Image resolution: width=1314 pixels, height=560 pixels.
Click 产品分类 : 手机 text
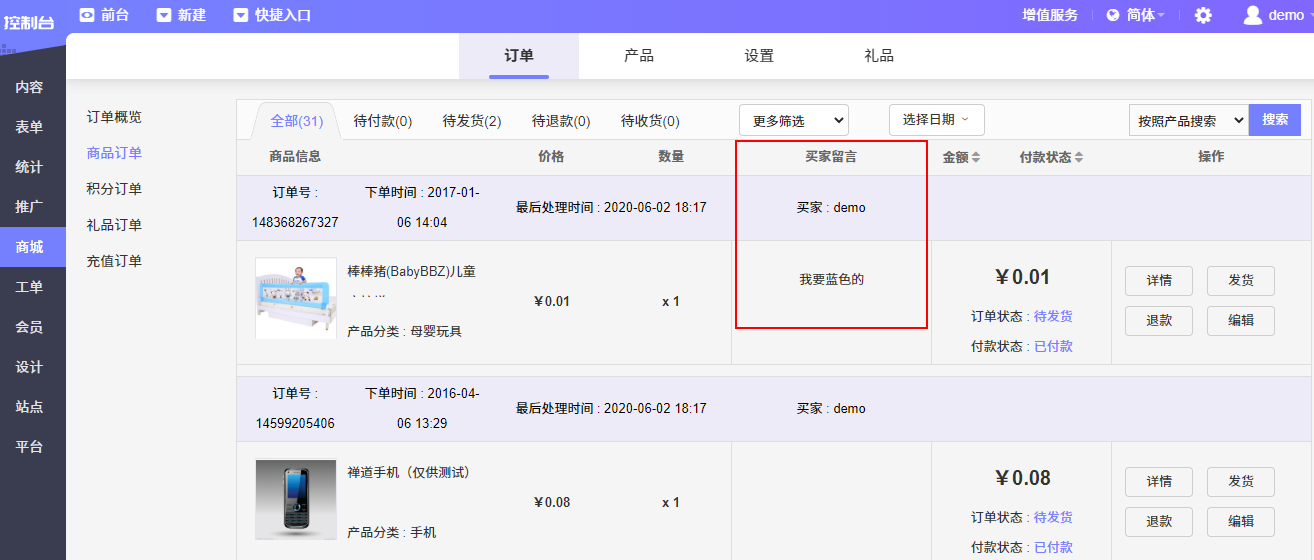pos(392,532)
